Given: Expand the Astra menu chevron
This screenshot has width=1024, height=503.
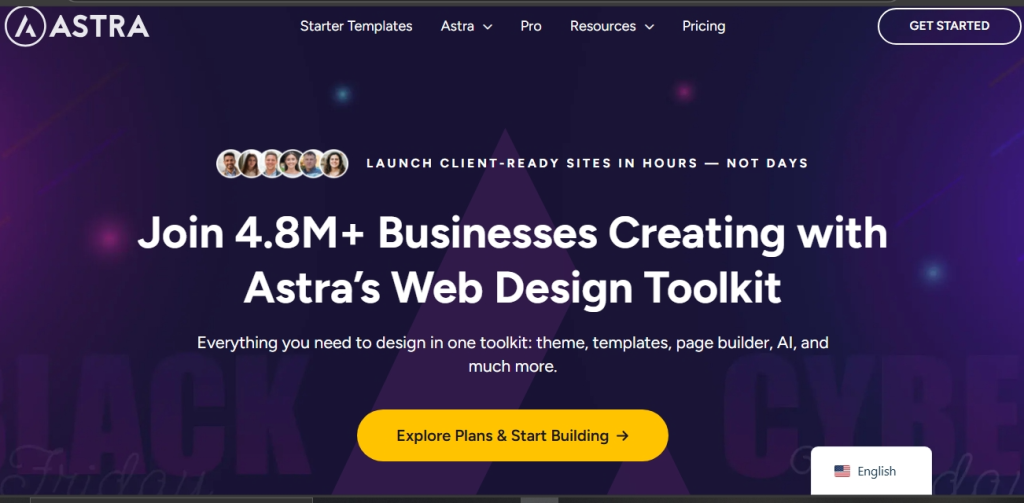Looking at the screenshot, I should coord(487,27).
